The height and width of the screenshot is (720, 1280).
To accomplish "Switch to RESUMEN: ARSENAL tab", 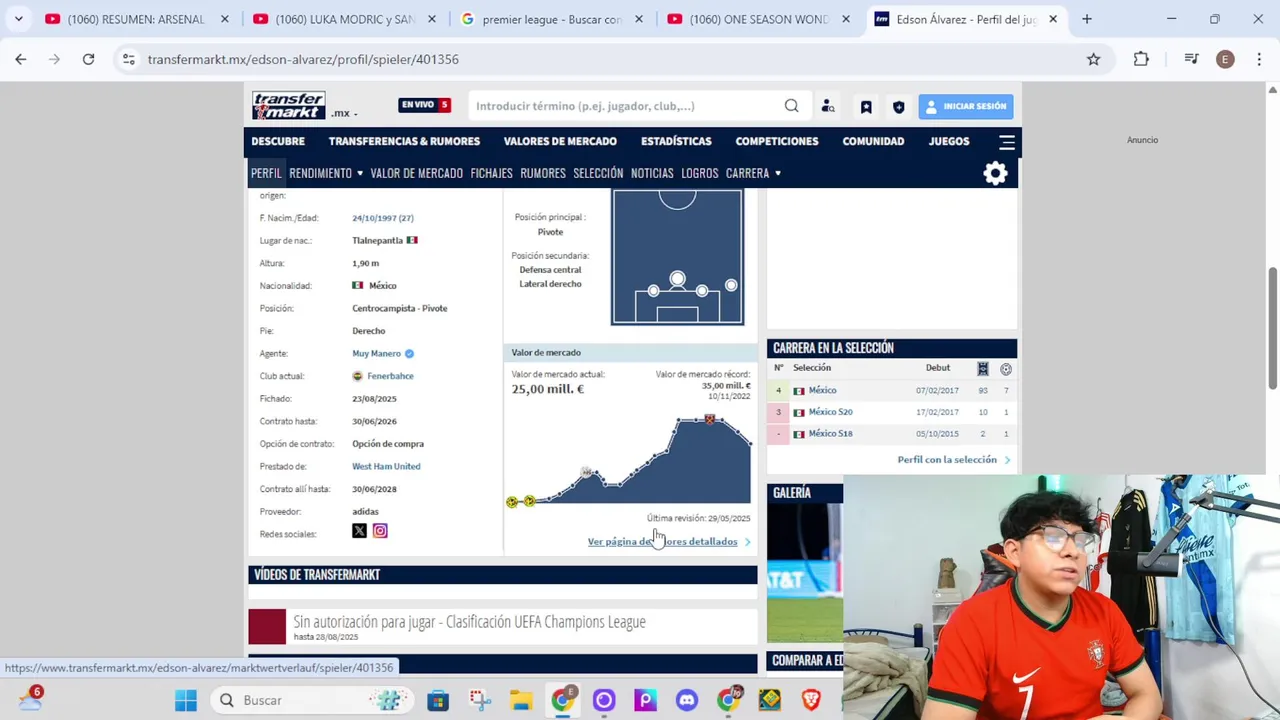I will (x=135, y=19).
